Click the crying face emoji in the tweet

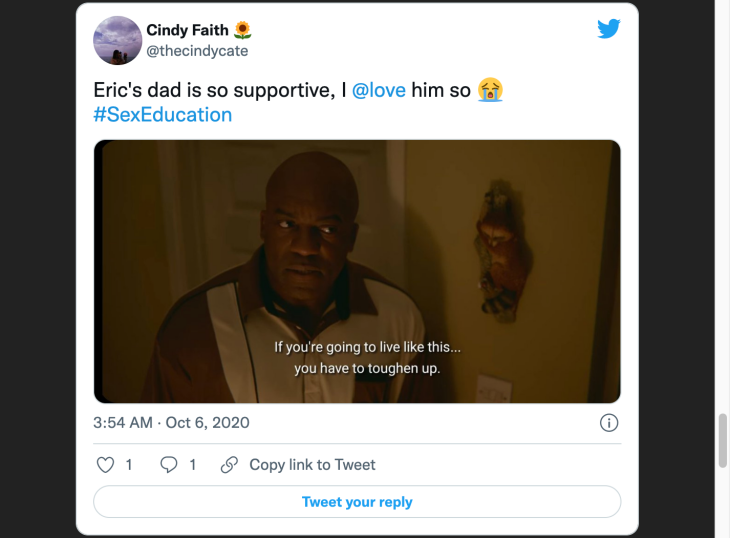click(x=490, y=90)
